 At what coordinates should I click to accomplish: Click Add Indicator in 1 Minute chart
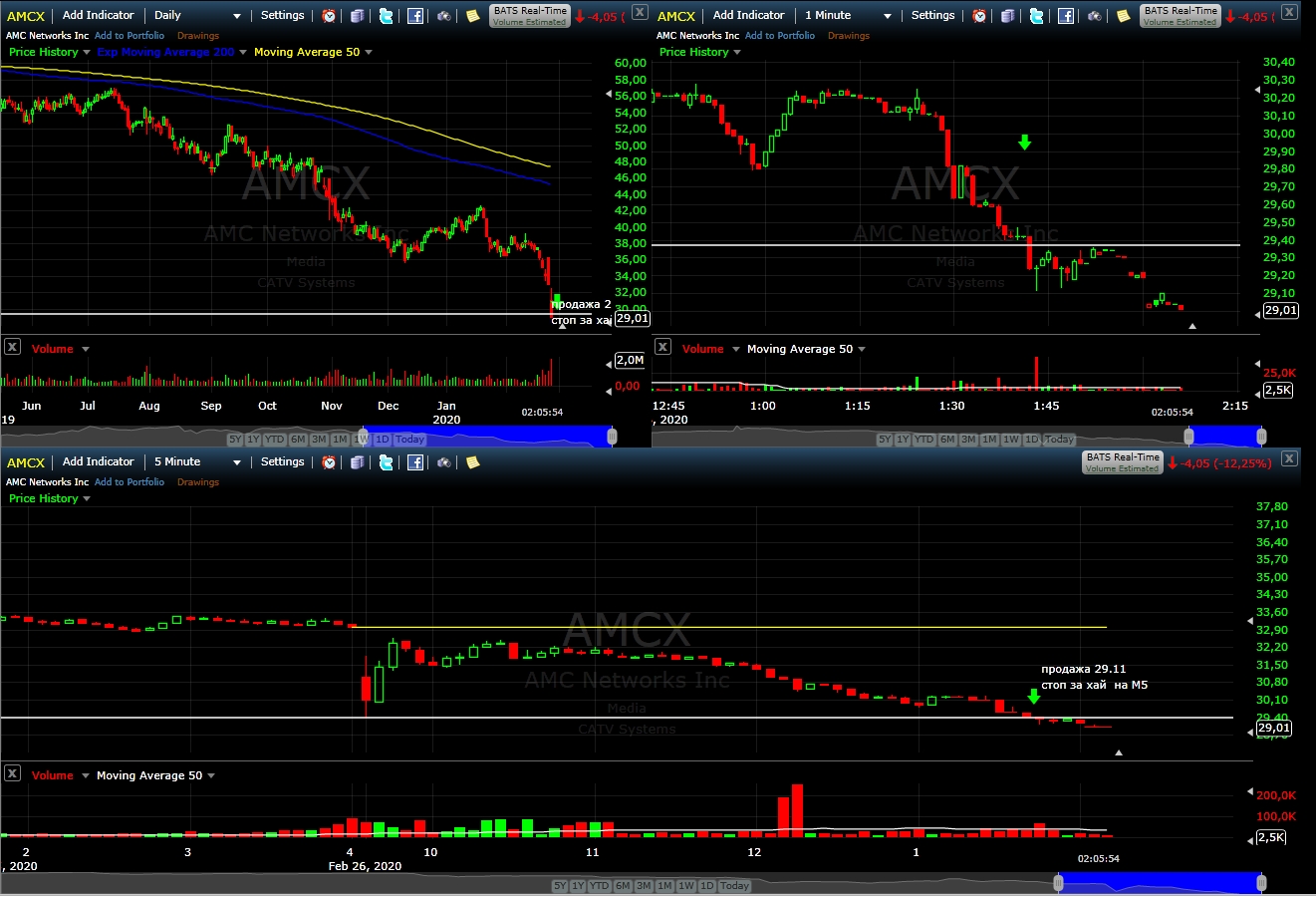pos(748,16)
